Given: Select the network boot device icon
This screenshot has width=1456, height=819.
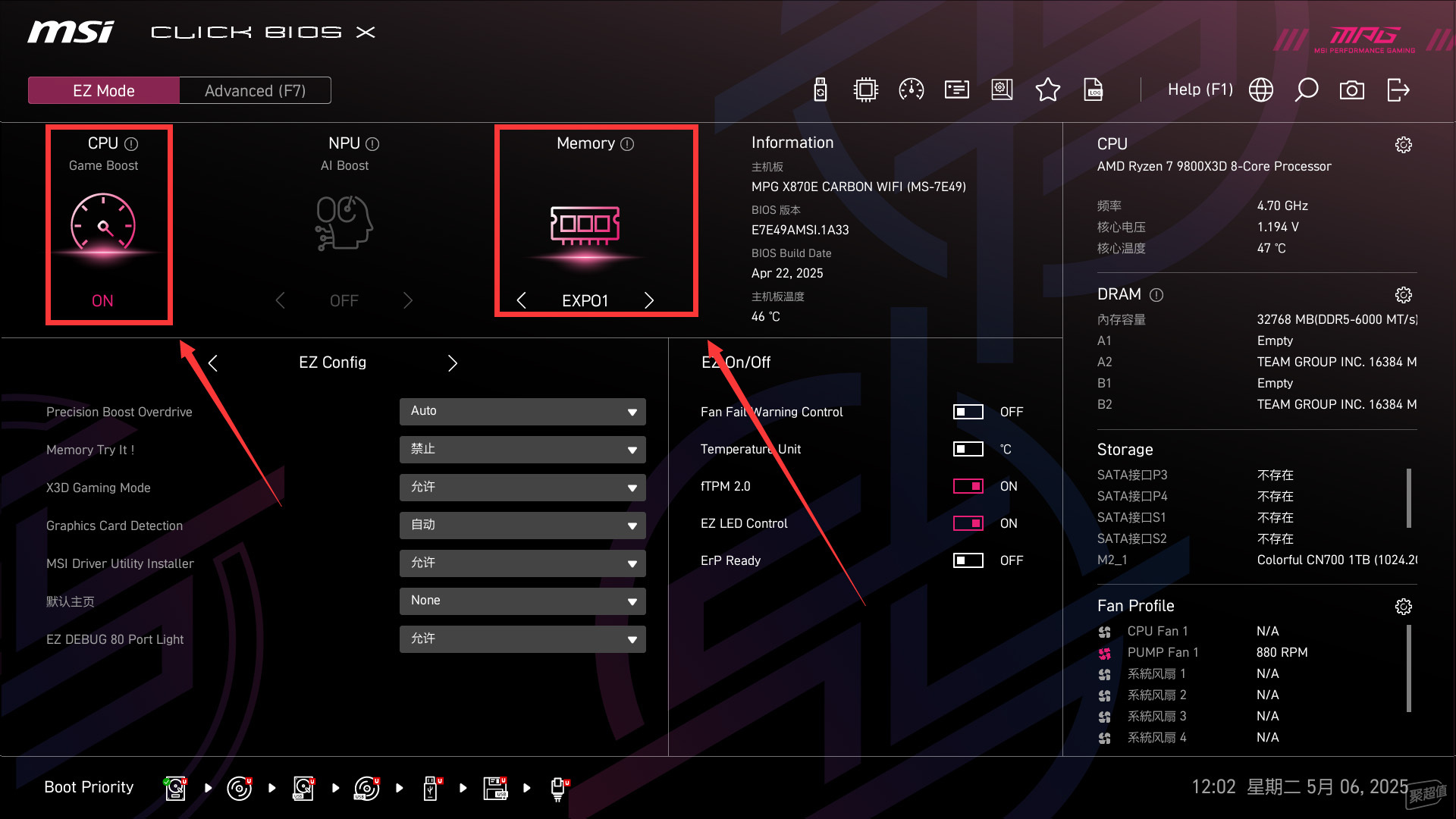Looking at the screenshot, I should point(559,789).
